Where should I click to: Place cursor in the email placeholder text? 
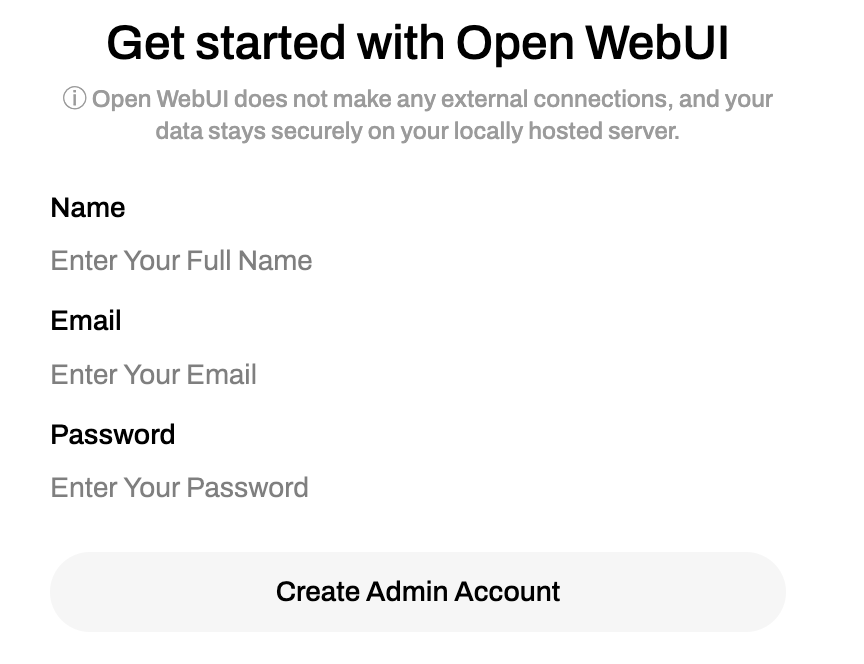tap(154, 375)
